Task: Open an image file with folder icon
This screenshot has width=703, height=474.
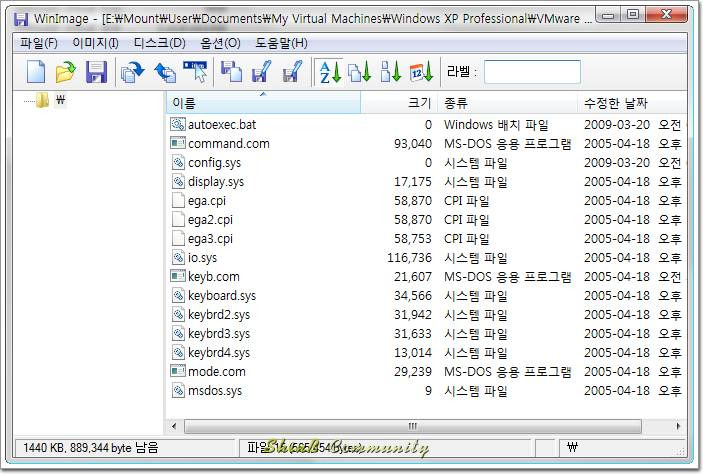Action: pyautogui.click(x=65, y=72)
